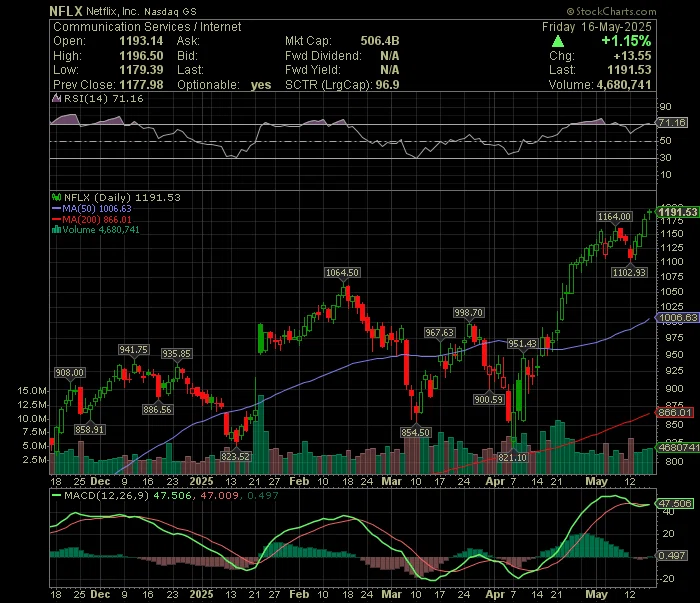Viewport: 700px width, 603px height.
Task: Click the RSI(14) 71.16 panel label
Action: pos(104,99)
